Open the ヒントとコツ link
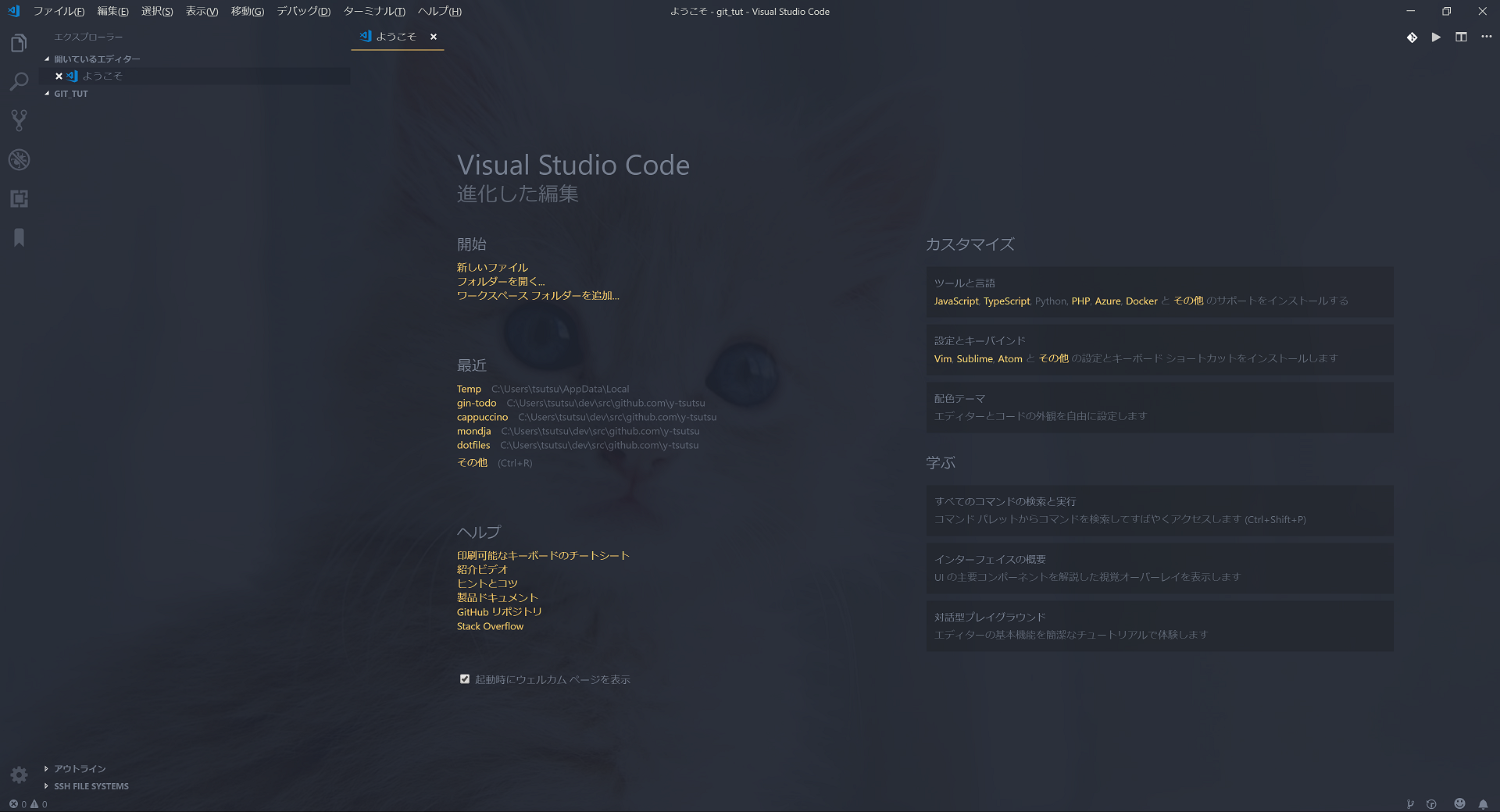1500x812 pixels. click(x=487, y=583)
